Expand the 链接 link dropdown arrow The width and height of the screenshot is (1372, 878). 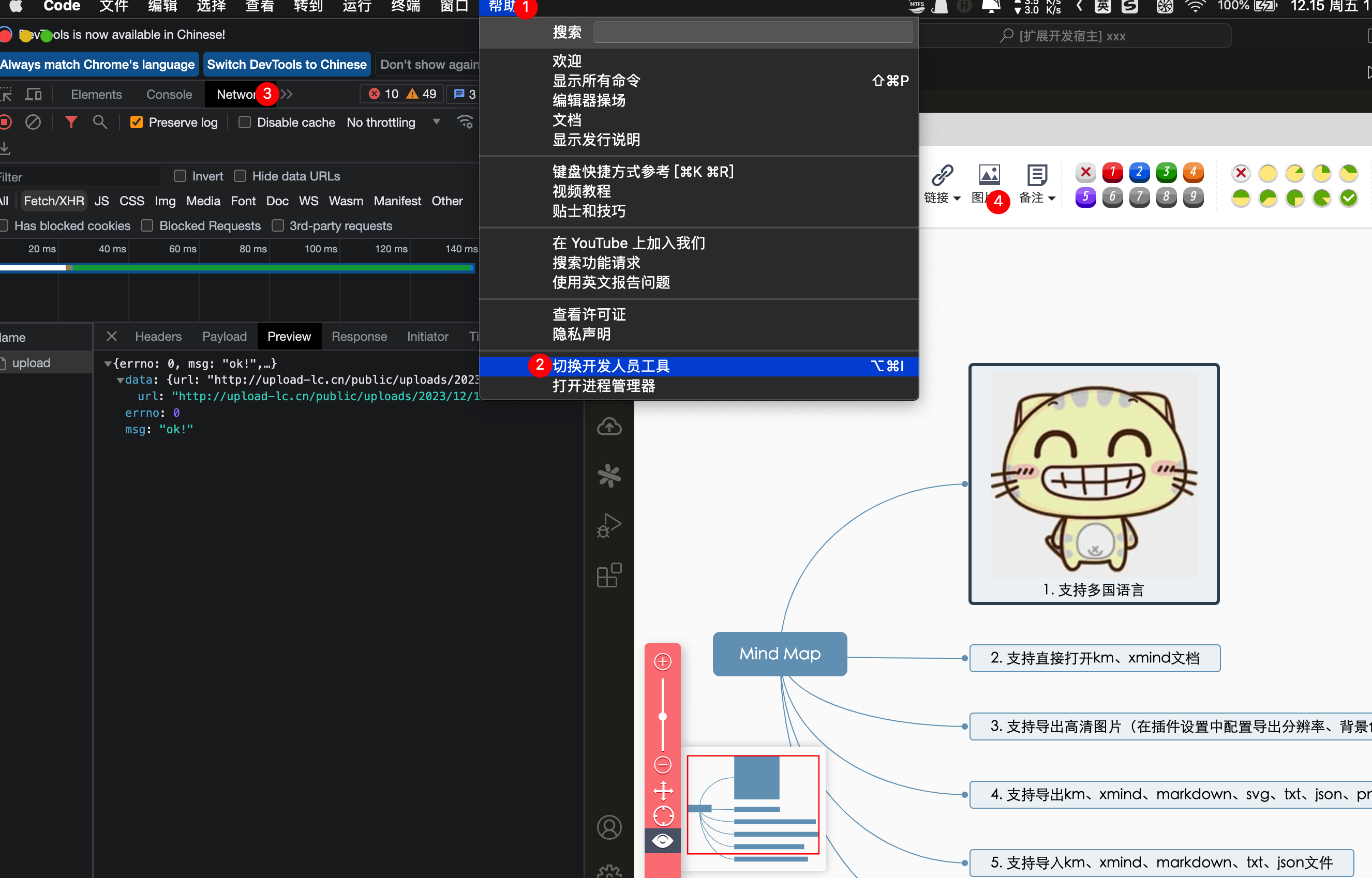[x=957, y=198]
